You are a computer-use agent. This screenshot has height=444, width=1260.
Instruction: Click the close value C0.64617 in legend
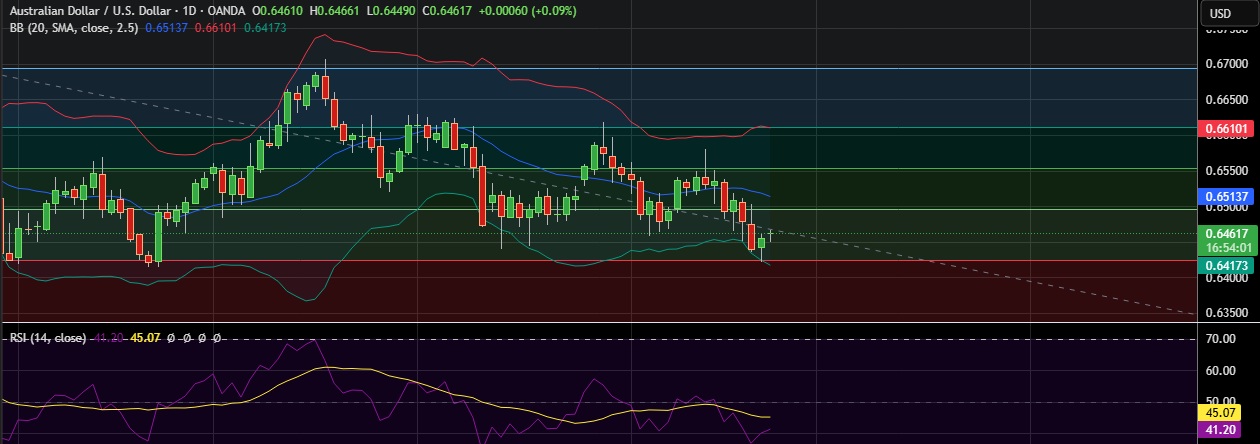pos(449,11)
